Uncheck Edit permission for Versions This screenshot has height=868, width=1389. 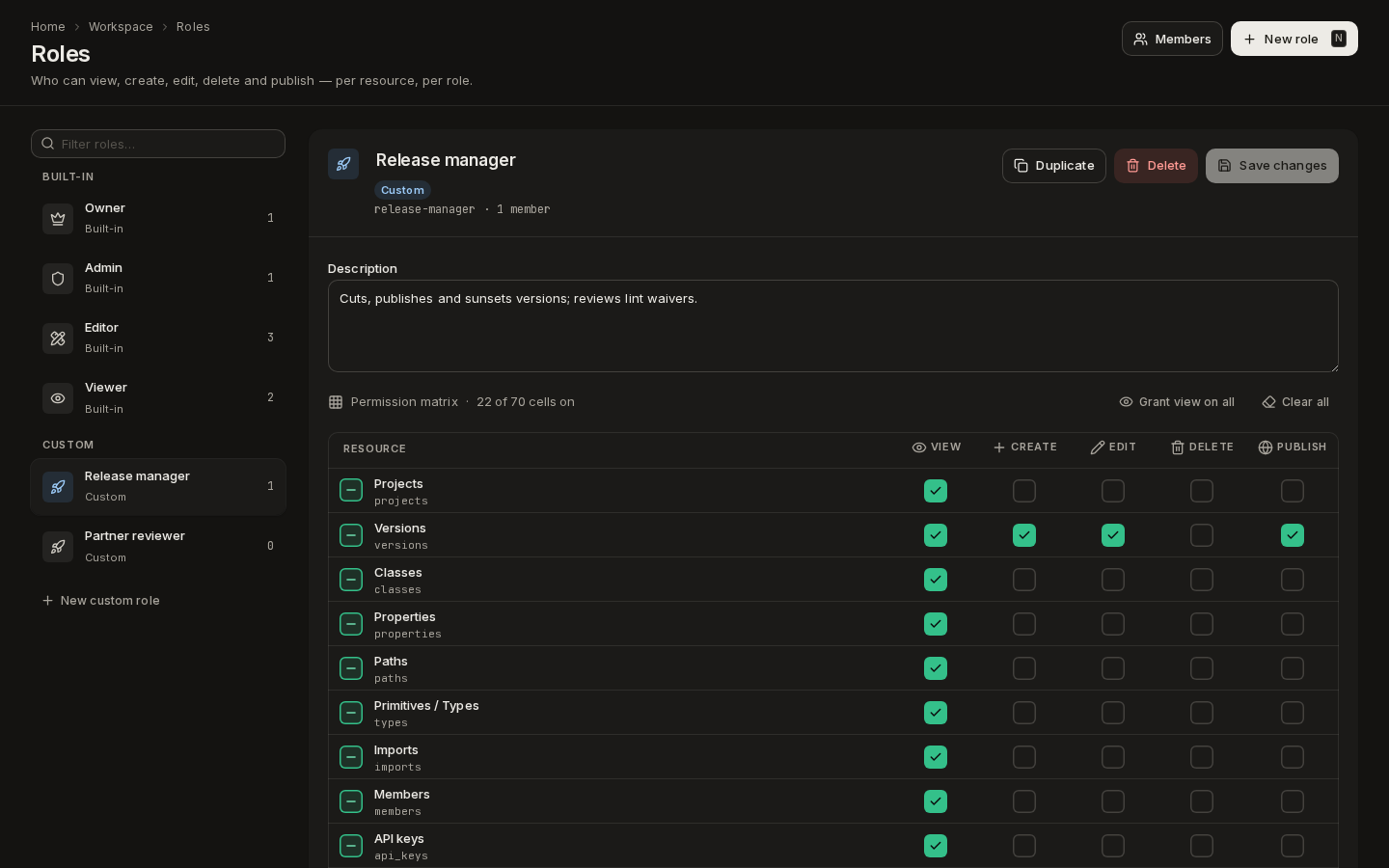click(x=1113, y=535)
